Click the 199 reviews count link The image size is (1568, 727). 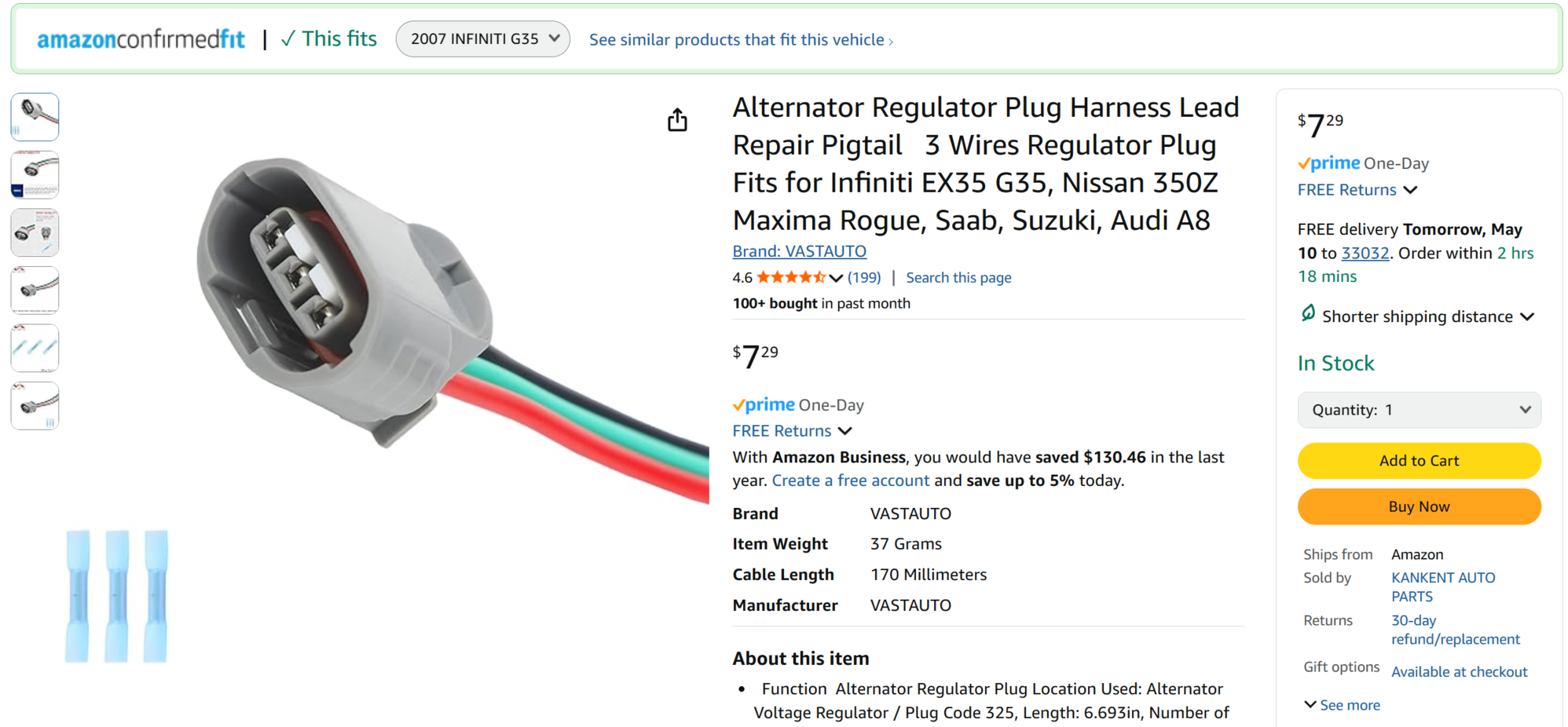[x=864, y=277]
